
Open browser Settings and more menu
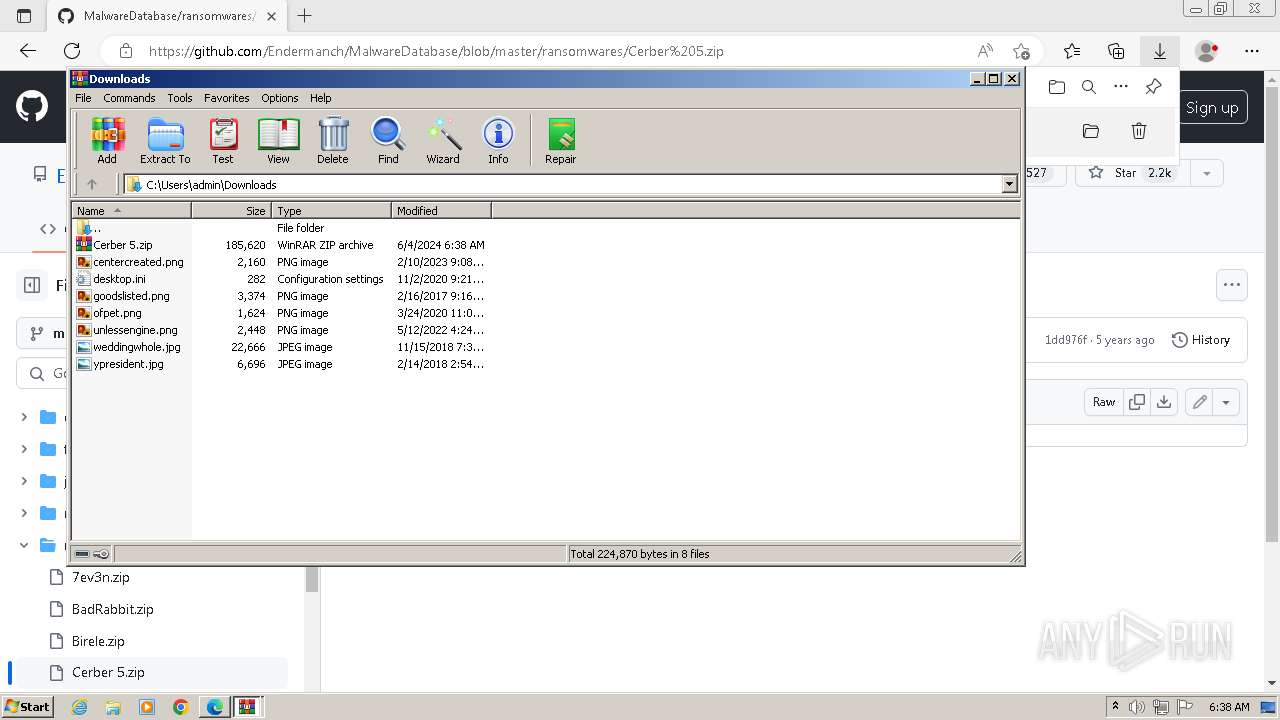pyautogui.click(x=1252, y=51)
